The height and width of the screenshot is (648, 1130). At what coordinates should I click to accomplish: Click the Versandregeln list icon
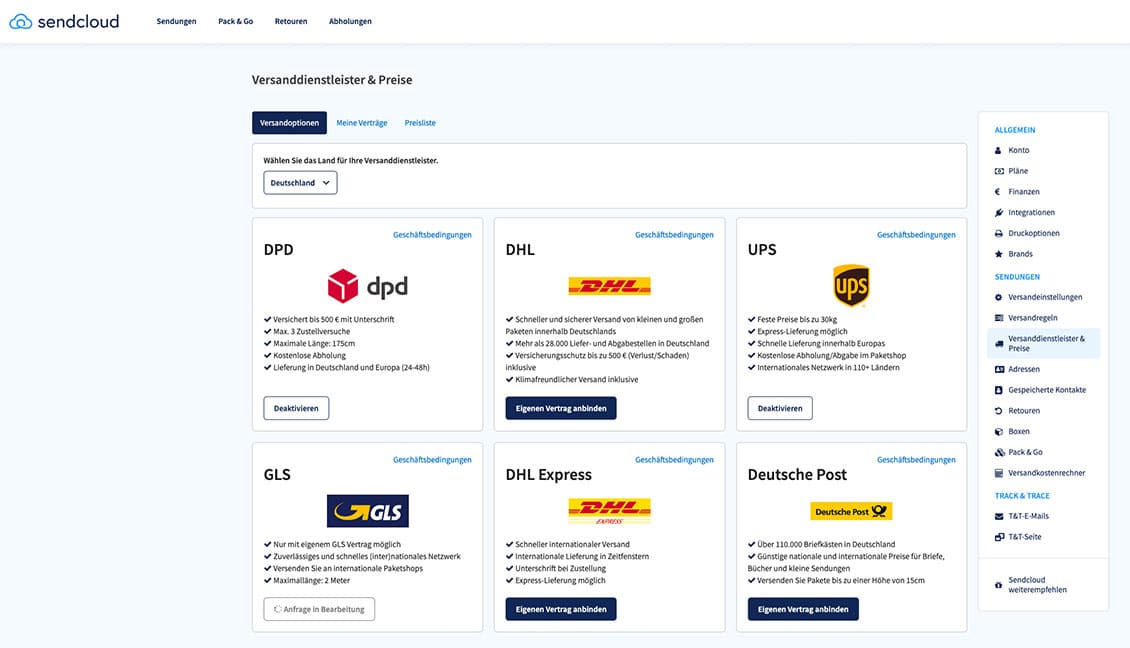pos(999,318)
